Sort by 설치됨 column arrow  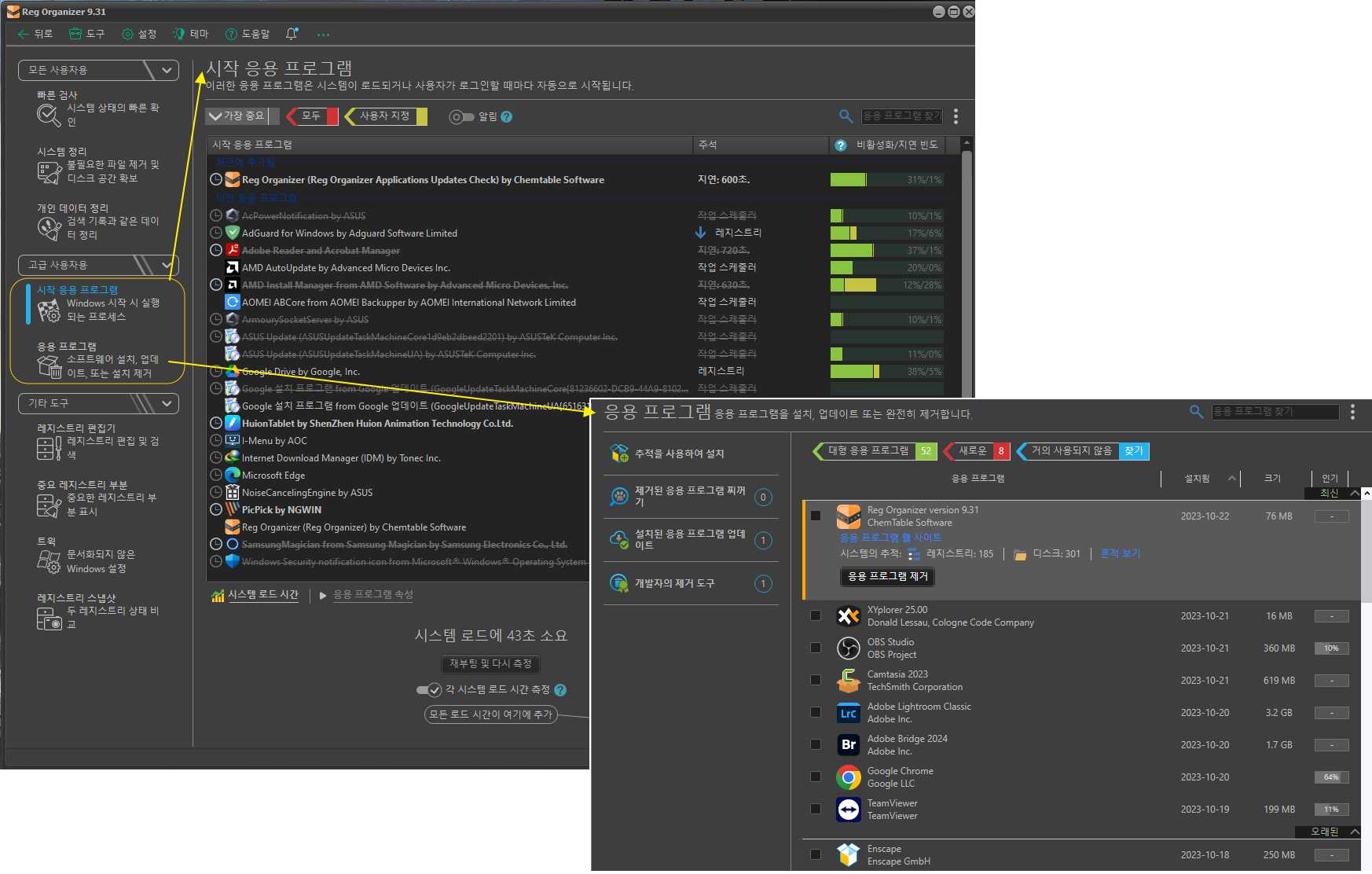point(1232,479)
